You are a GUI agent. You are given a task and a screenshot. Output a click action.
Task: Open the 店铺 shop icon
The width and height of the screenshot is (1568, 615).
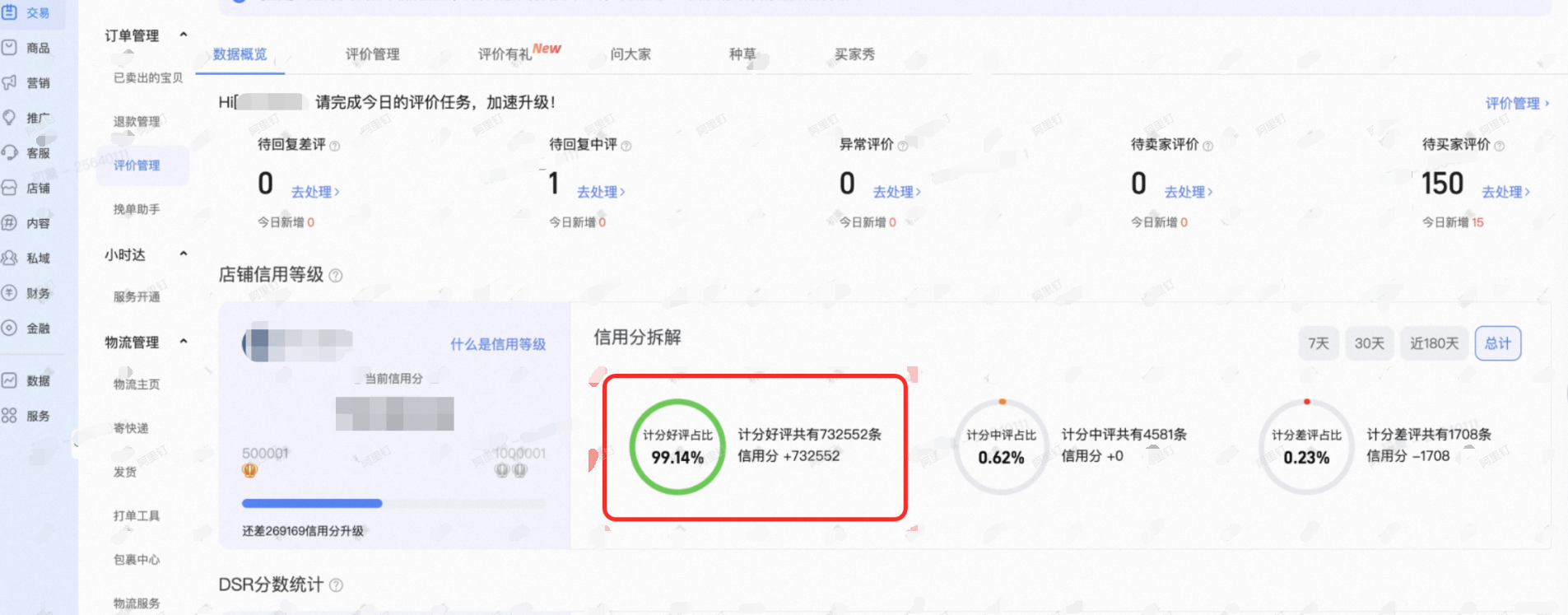9,188
